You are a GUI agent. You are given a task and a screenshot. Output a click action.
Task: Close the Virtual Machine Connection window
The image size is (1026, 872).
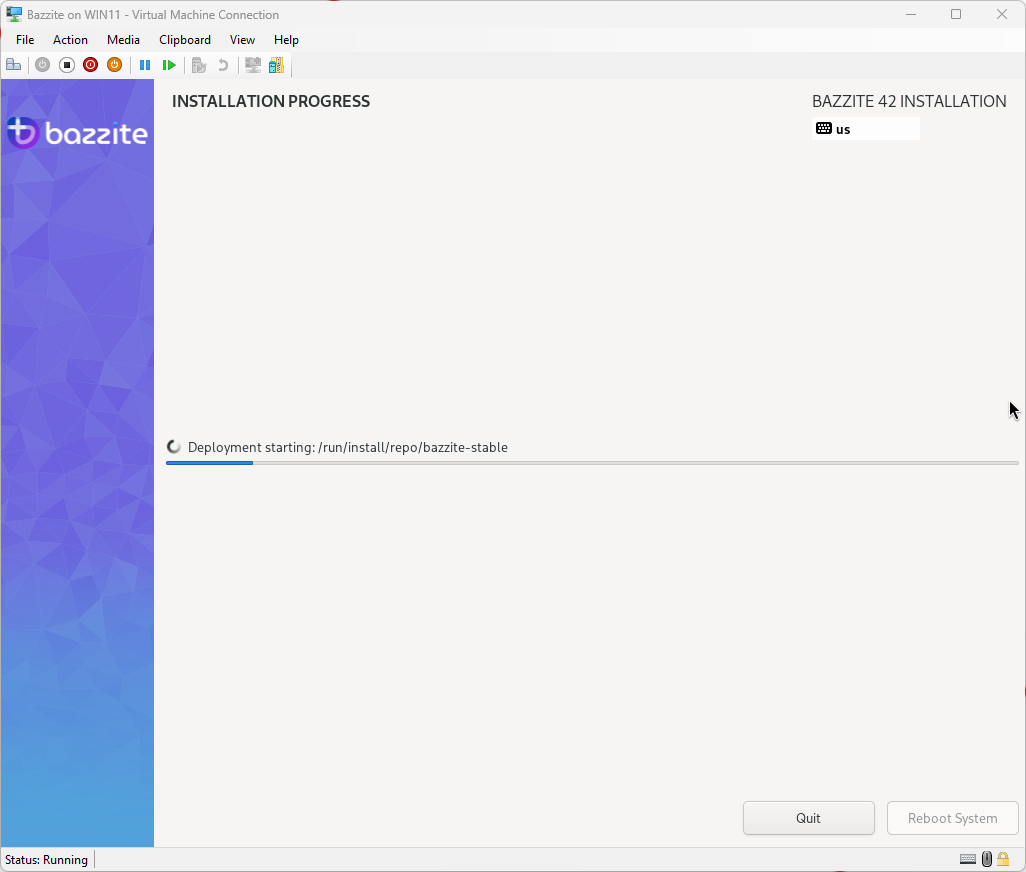[1002, 14]
